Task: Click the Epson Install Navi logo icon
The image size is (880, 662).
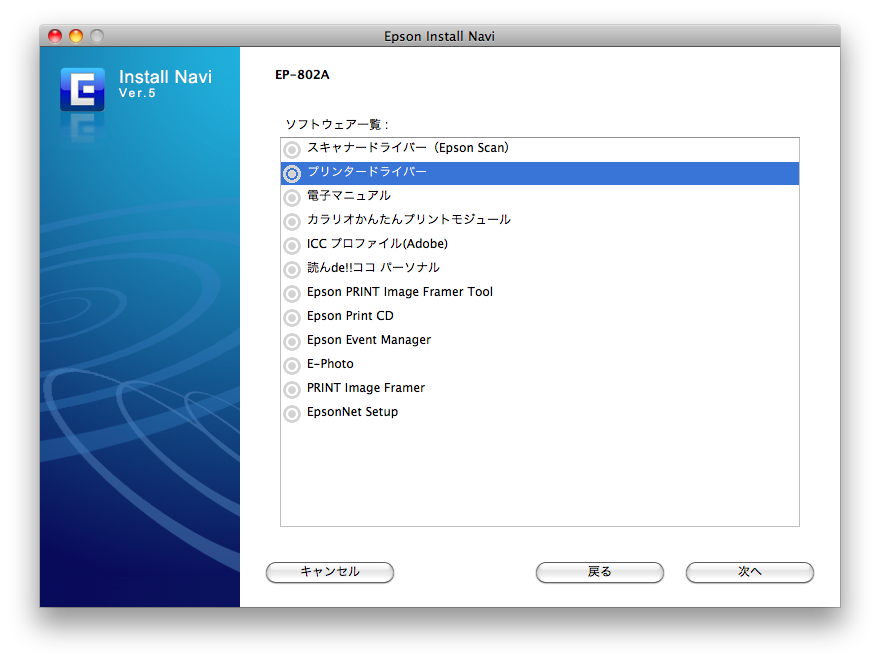Action: pyautogui.click(x=82, y=88)
